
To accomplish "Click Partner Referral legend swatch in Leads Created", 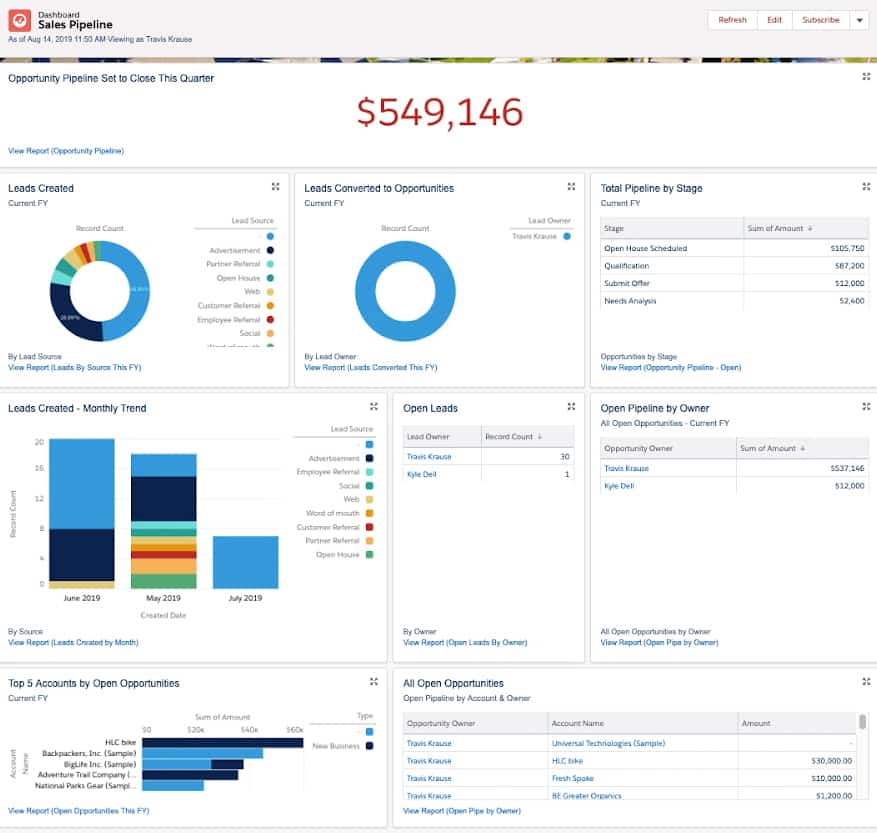I will [x=270, y=264].
